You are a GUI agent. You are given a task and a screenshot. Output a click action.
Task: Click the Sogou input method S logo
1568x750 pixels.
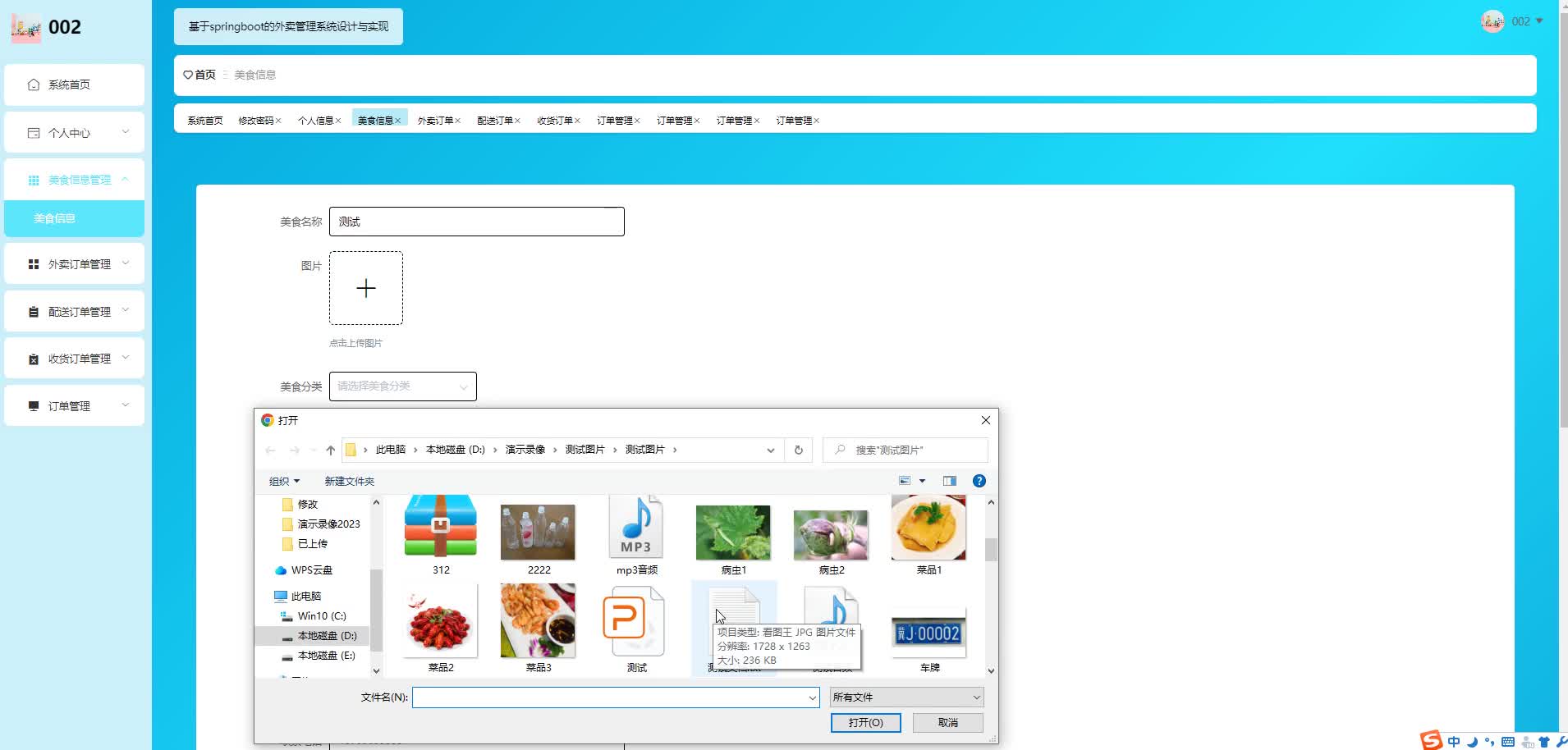[x=1431, y=740]
